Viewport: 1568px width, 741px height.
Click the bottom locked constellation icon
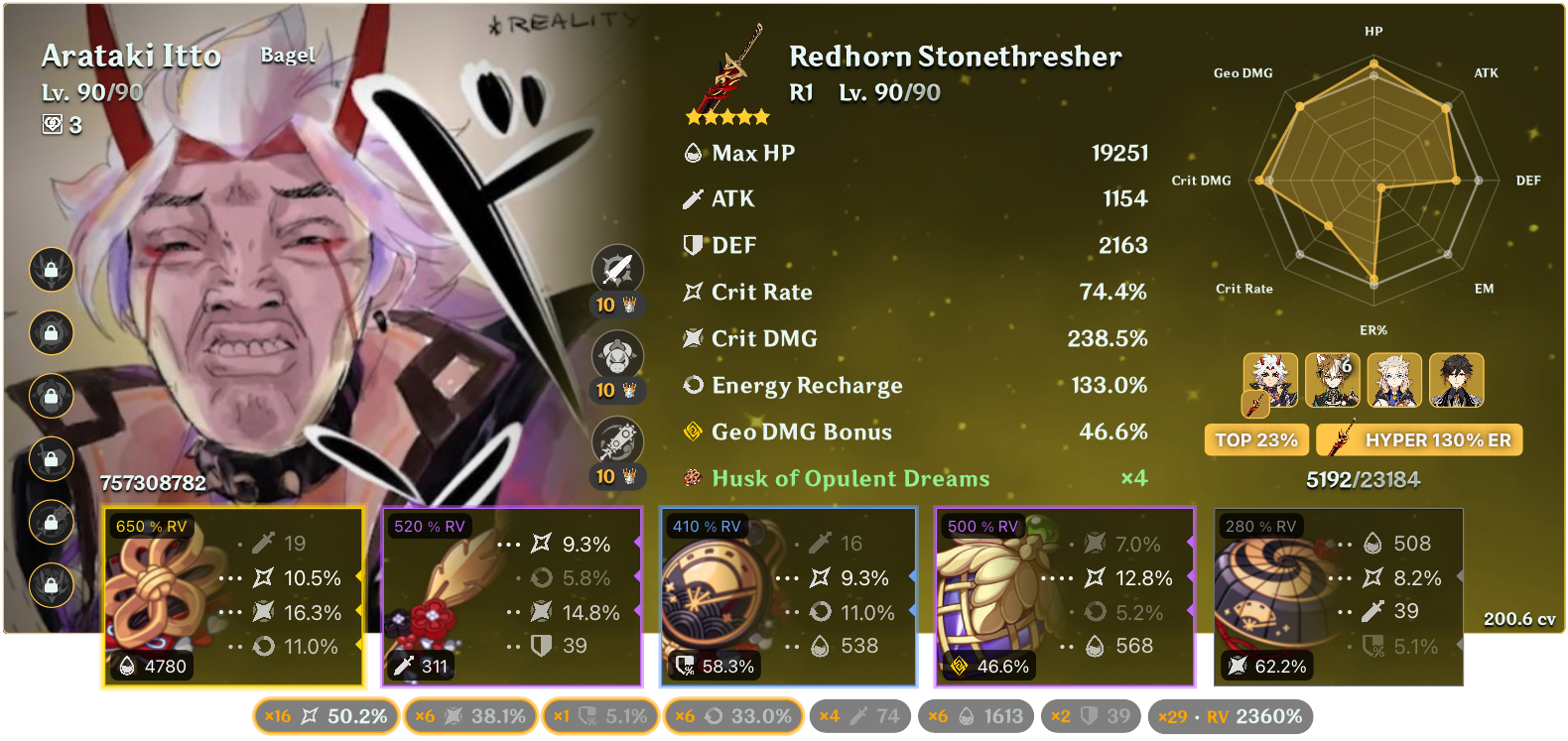click(52, 584)
